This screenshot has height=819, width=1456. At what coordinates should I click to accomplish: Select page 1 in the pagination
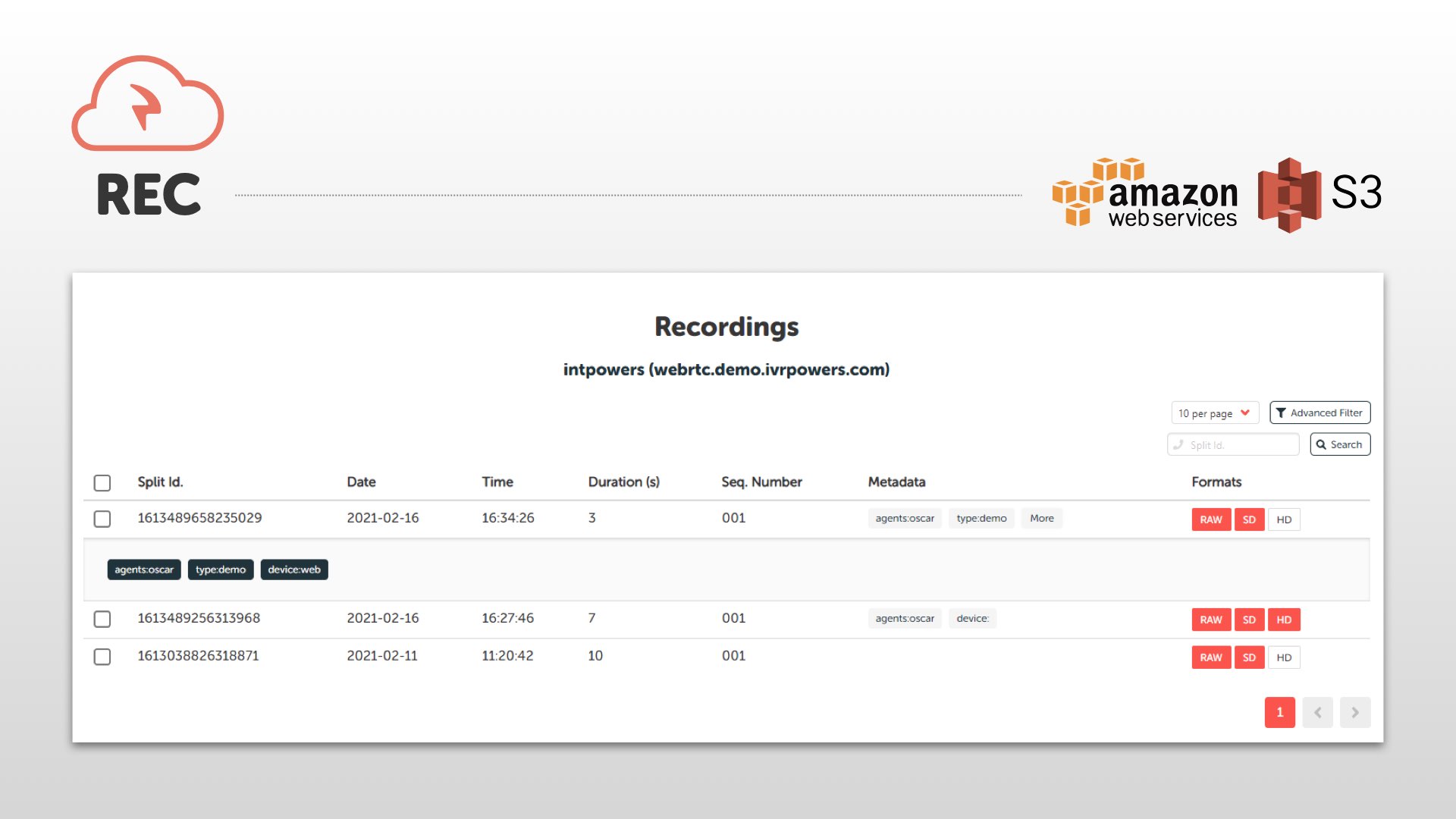(x=1279, y=712)
